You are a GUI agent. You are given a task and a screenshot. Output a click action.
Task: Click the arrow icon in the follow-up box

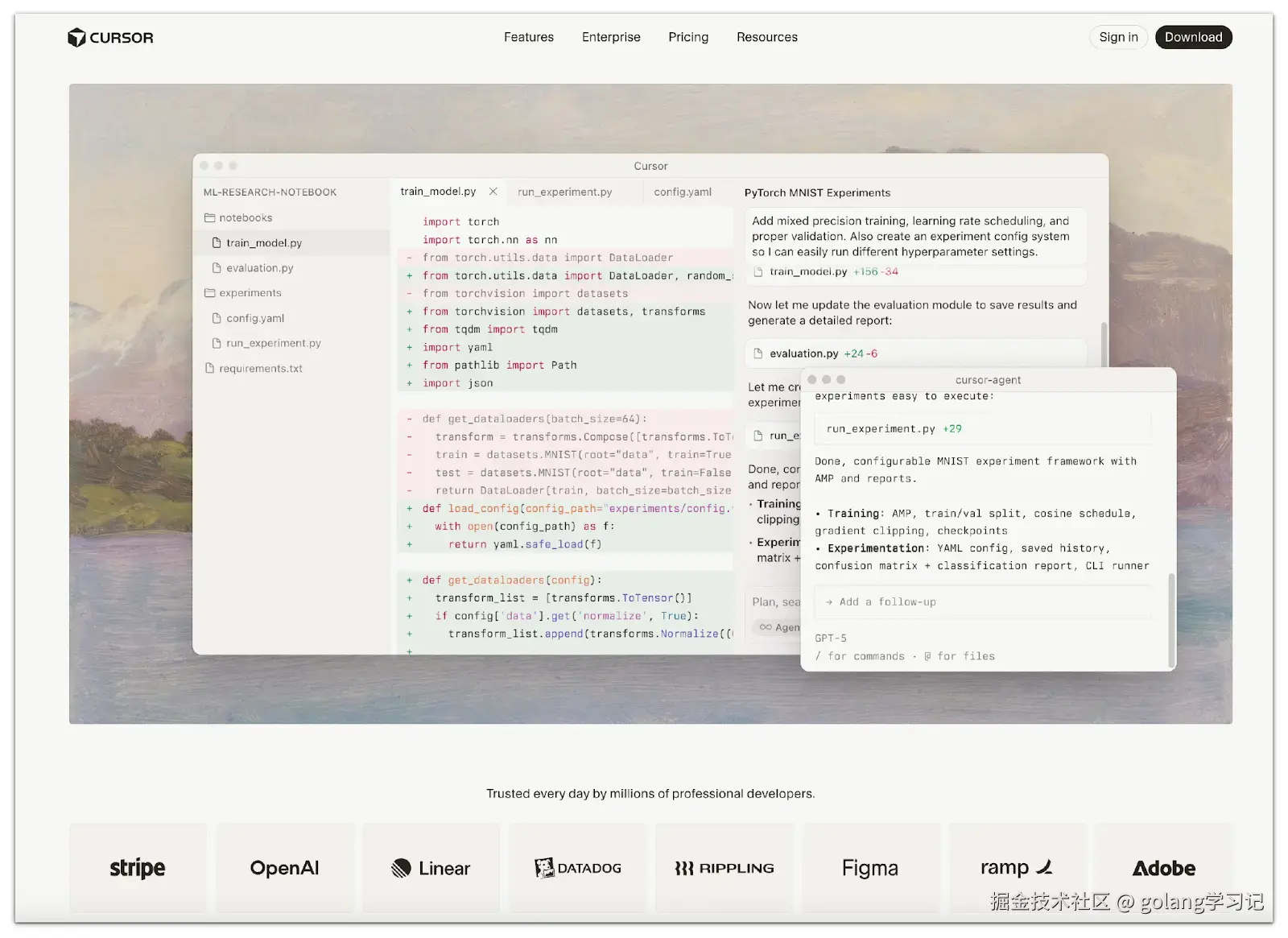point(829,602)
